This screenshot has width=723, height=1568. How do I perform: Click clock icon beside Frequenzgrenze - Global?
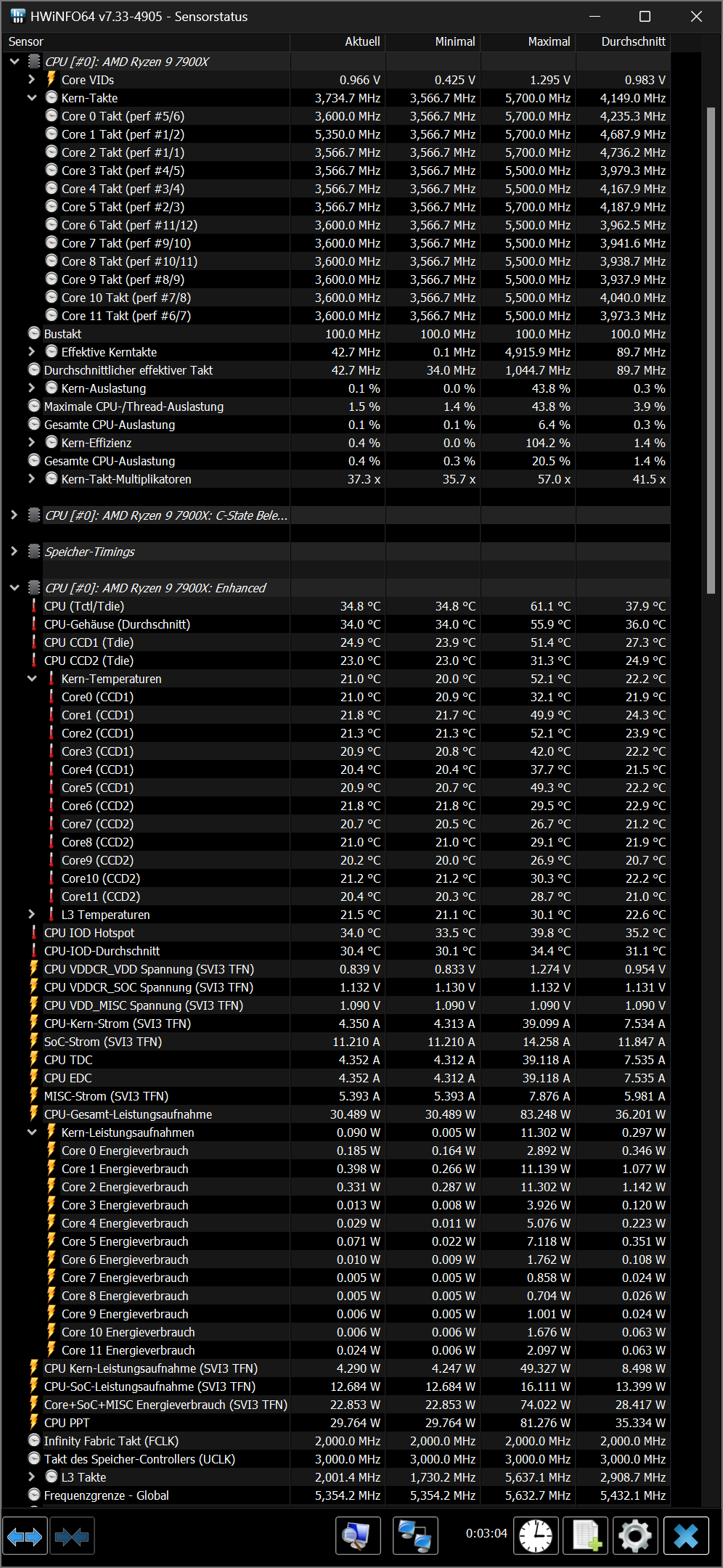pyautogui.click(x=34, y=1495)
